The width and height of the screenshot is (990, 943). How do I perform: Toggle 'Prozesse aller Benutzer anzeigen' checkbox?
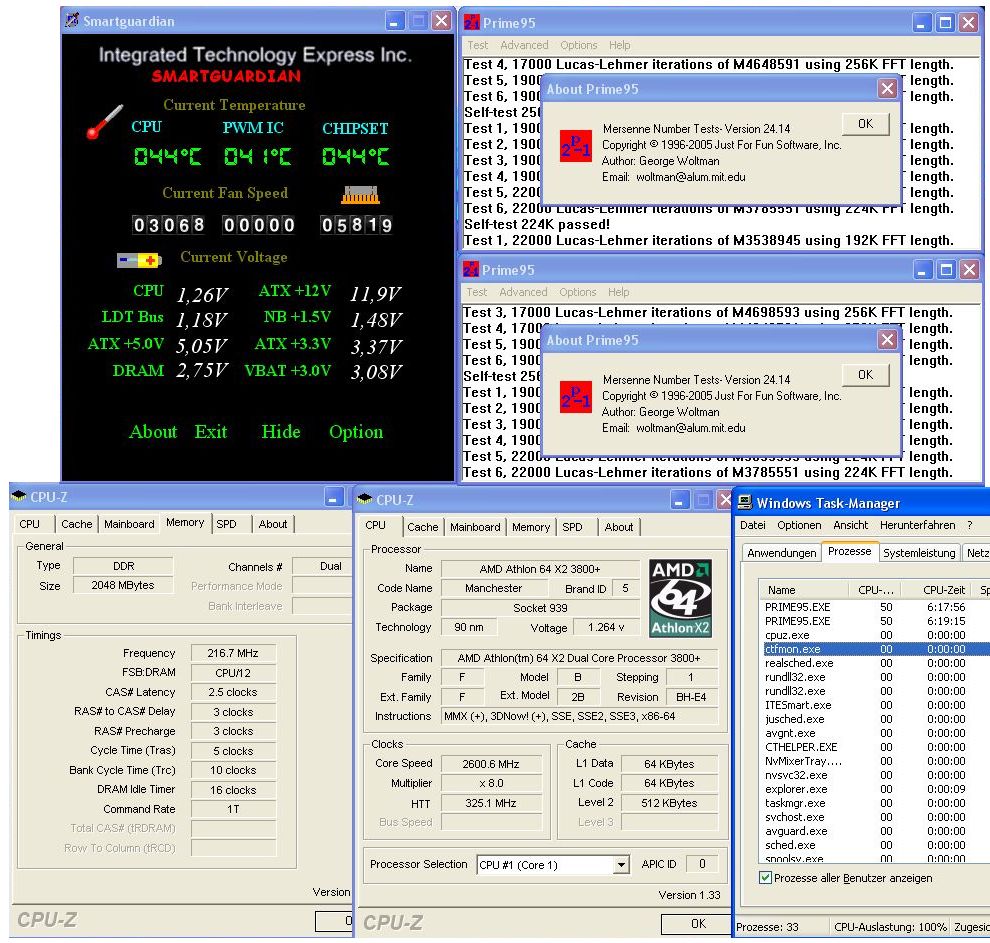click(765, 877)
